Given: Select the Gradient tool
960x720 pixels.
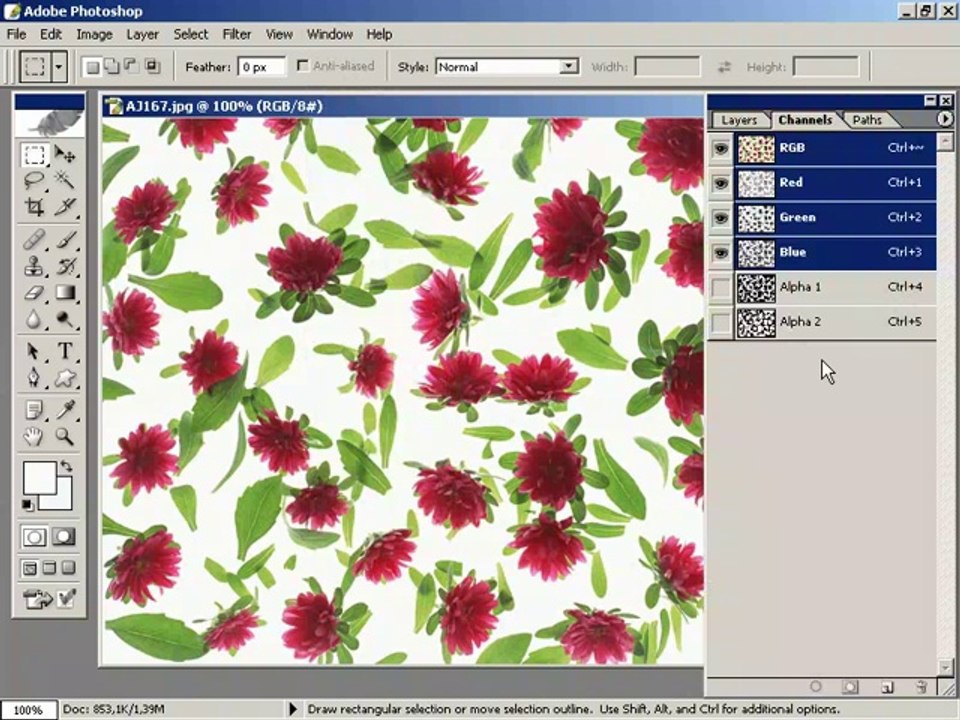Looking at the screenshot, I should click(x=65, y=292).
